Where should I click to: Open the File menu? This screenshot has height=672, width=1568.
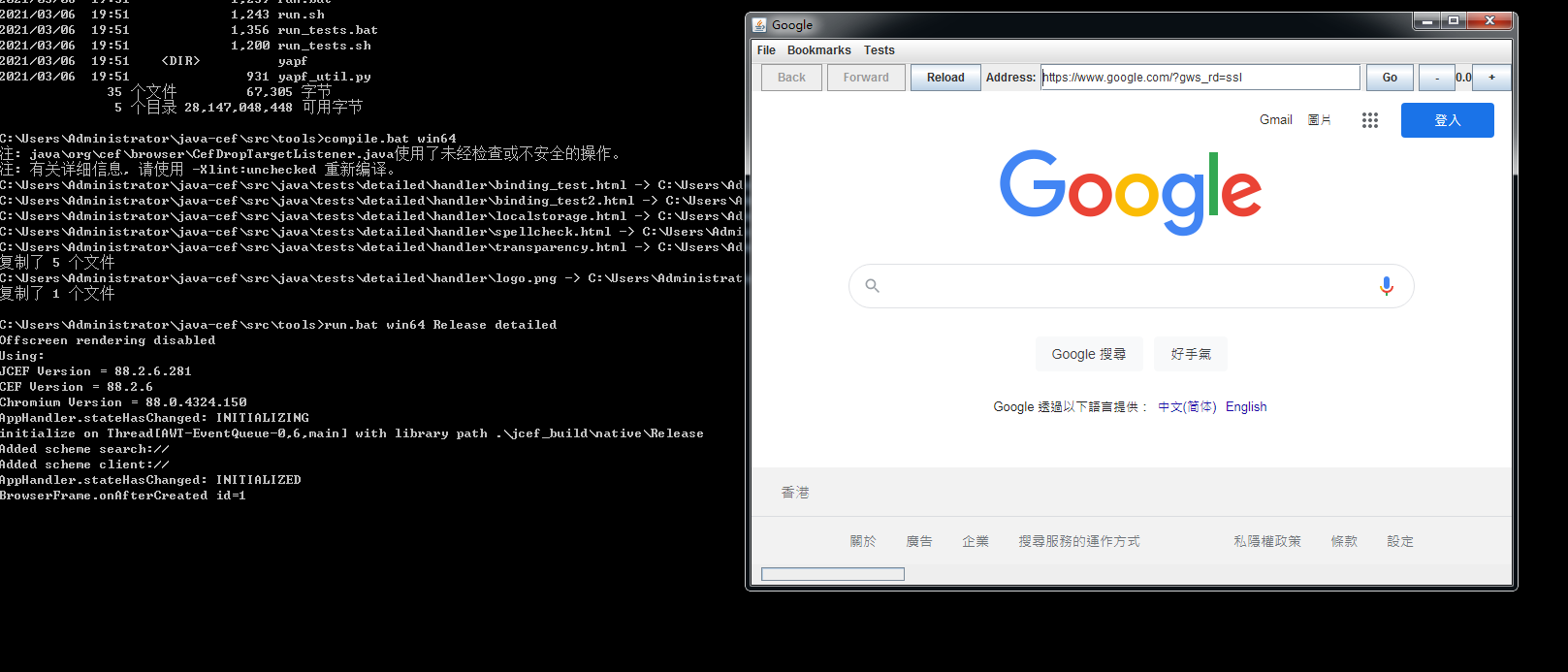point(766,50)
